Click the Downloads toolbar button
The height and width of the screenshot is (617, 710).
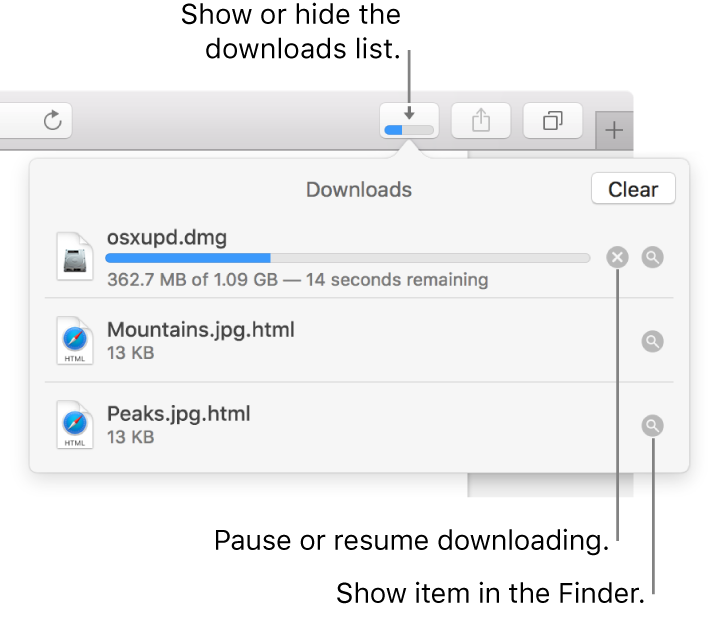(x=408, y=122)
